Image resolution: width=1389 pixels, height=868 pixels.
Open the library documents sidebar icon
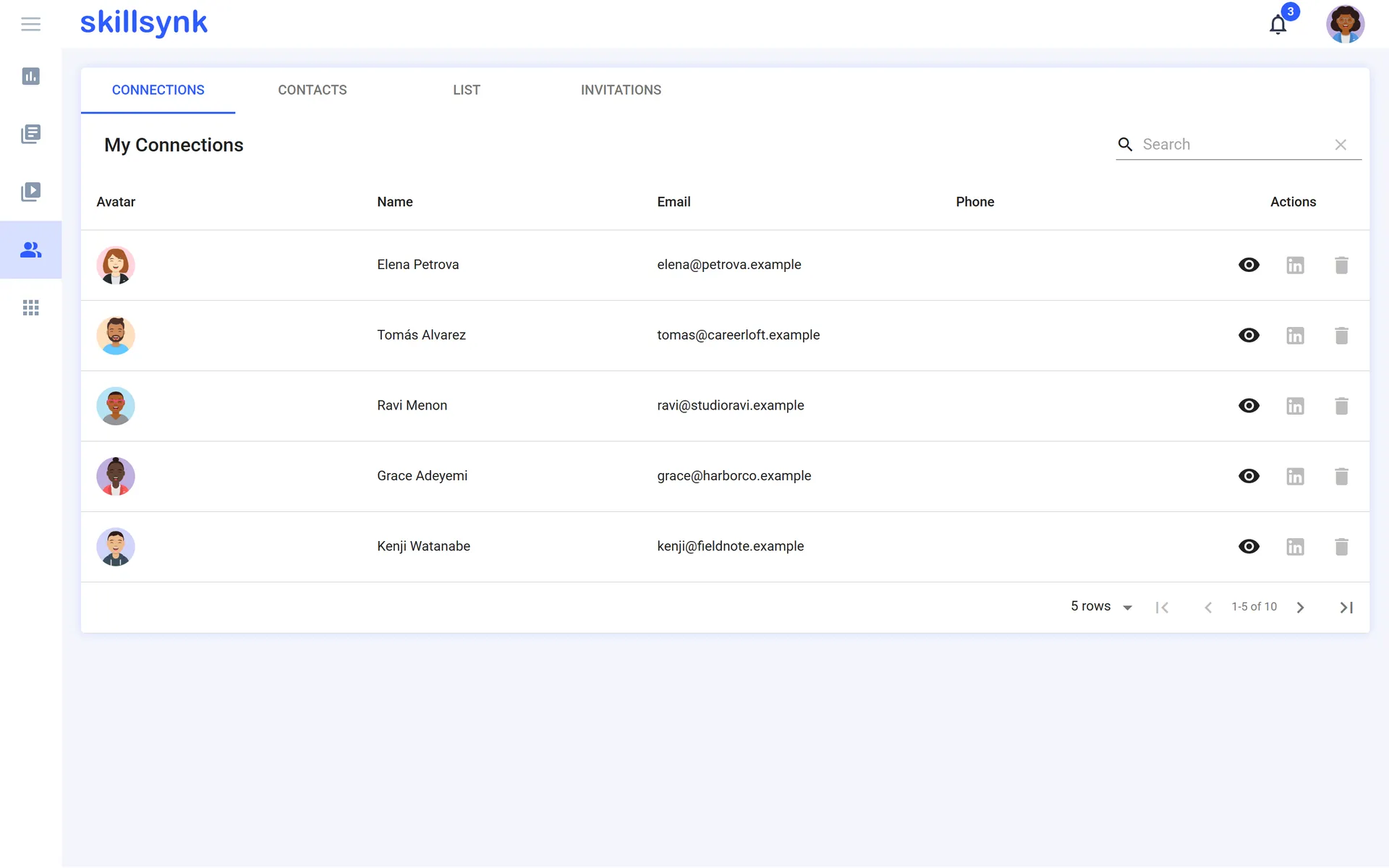(30, 134)
